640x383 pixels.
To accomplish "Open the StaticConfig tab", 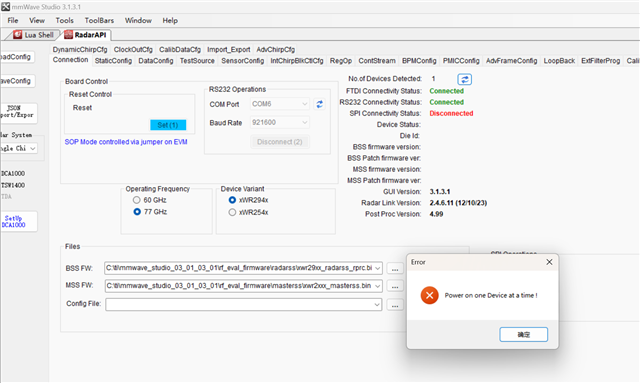I will pyautogui.click(x=113, y=61).
